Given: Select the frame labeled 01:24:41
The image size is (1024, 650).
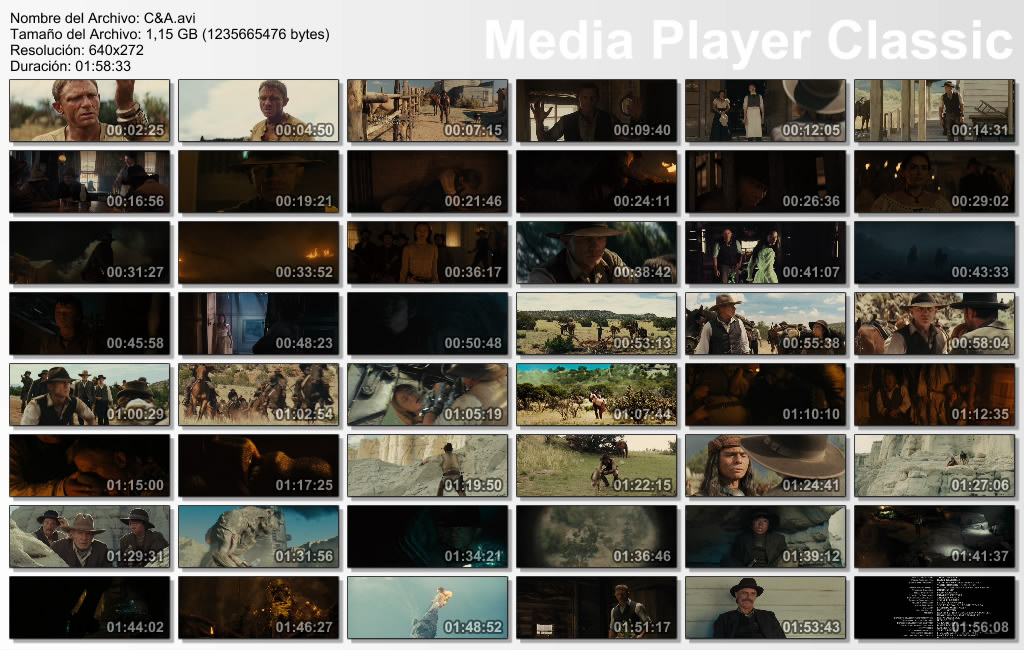Looking at the screenshot, I should pyautogui.click(x=765, y=466).
